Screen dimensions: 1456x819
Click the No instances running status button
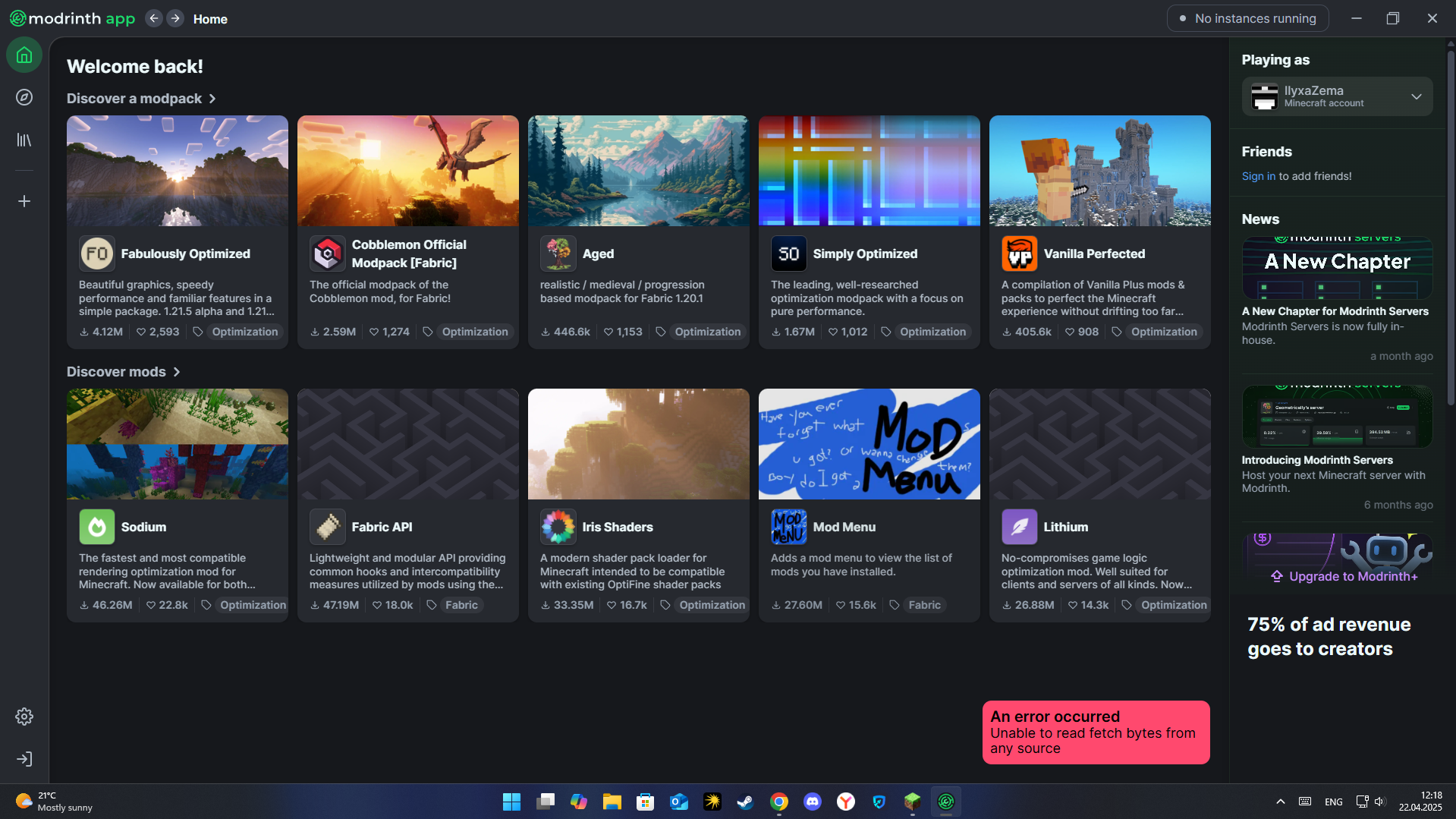coord(1247,18)
